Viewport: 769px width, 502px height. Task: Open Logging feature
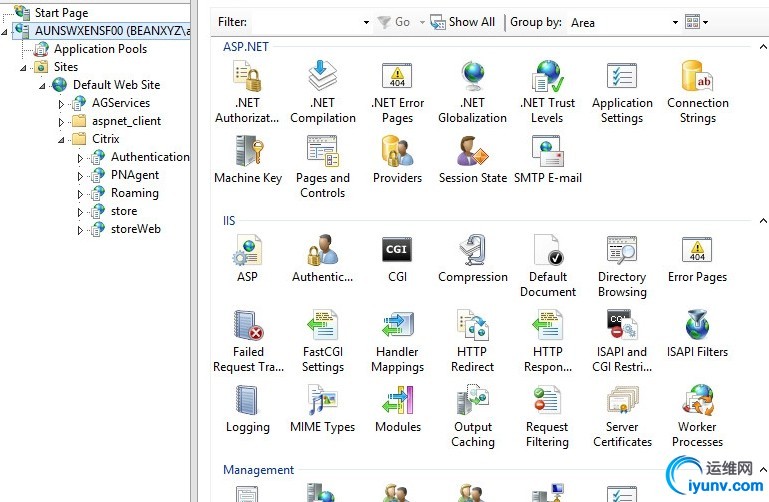point(248,408)
